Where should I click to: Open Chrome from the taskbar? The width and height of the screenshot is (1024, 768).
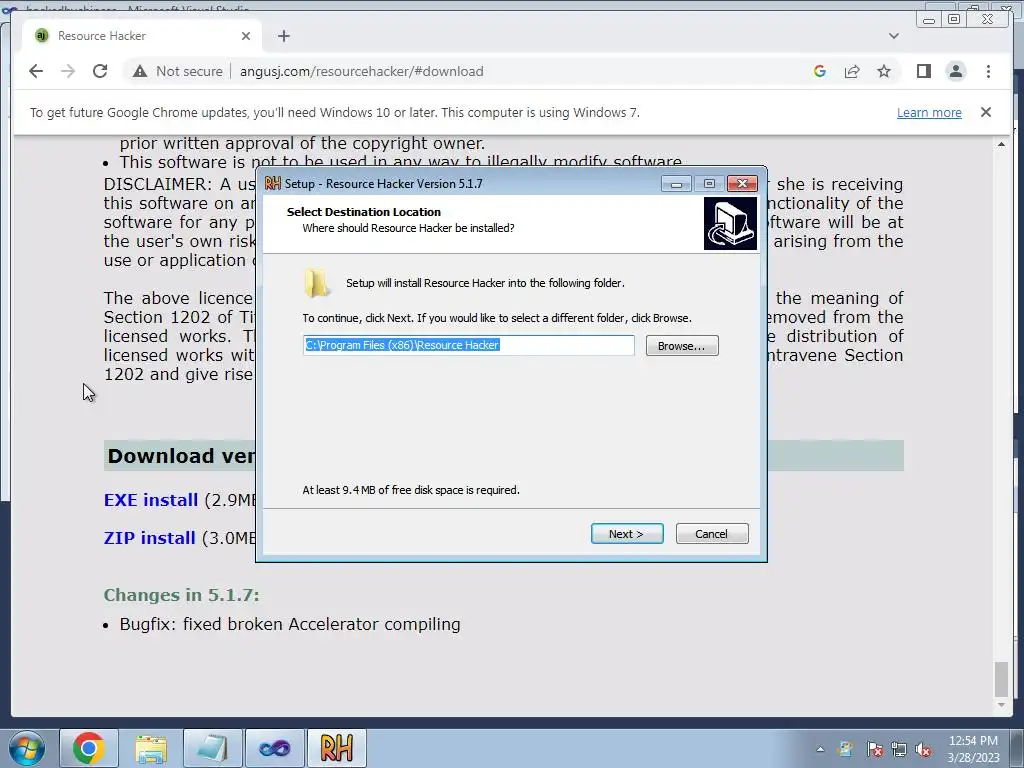coord(89,748)
